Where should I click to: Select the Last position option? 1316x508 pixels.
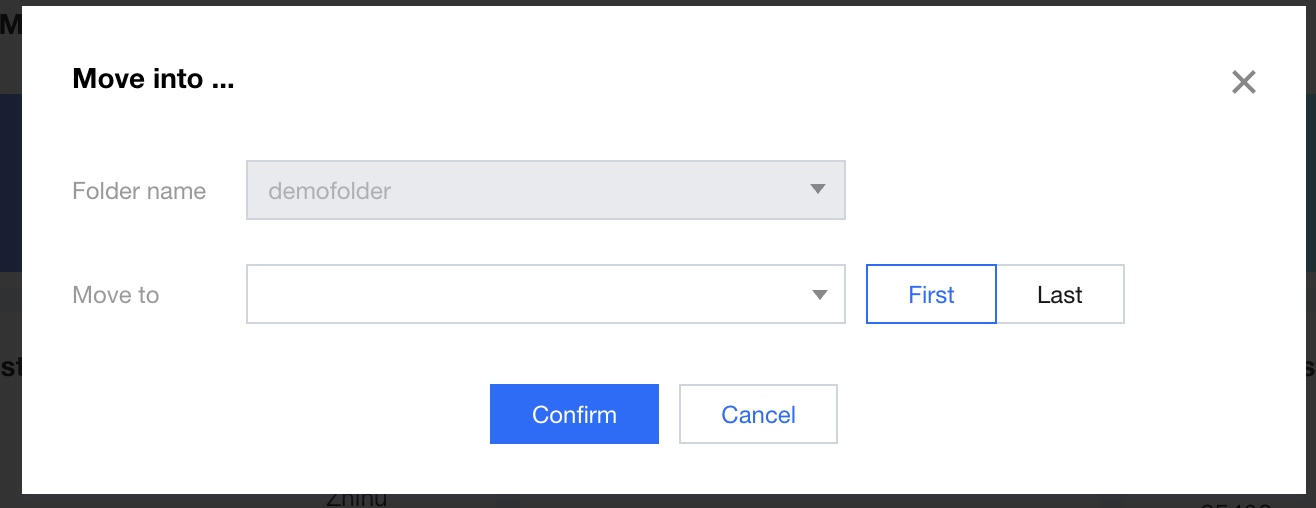coord(1060,294)
